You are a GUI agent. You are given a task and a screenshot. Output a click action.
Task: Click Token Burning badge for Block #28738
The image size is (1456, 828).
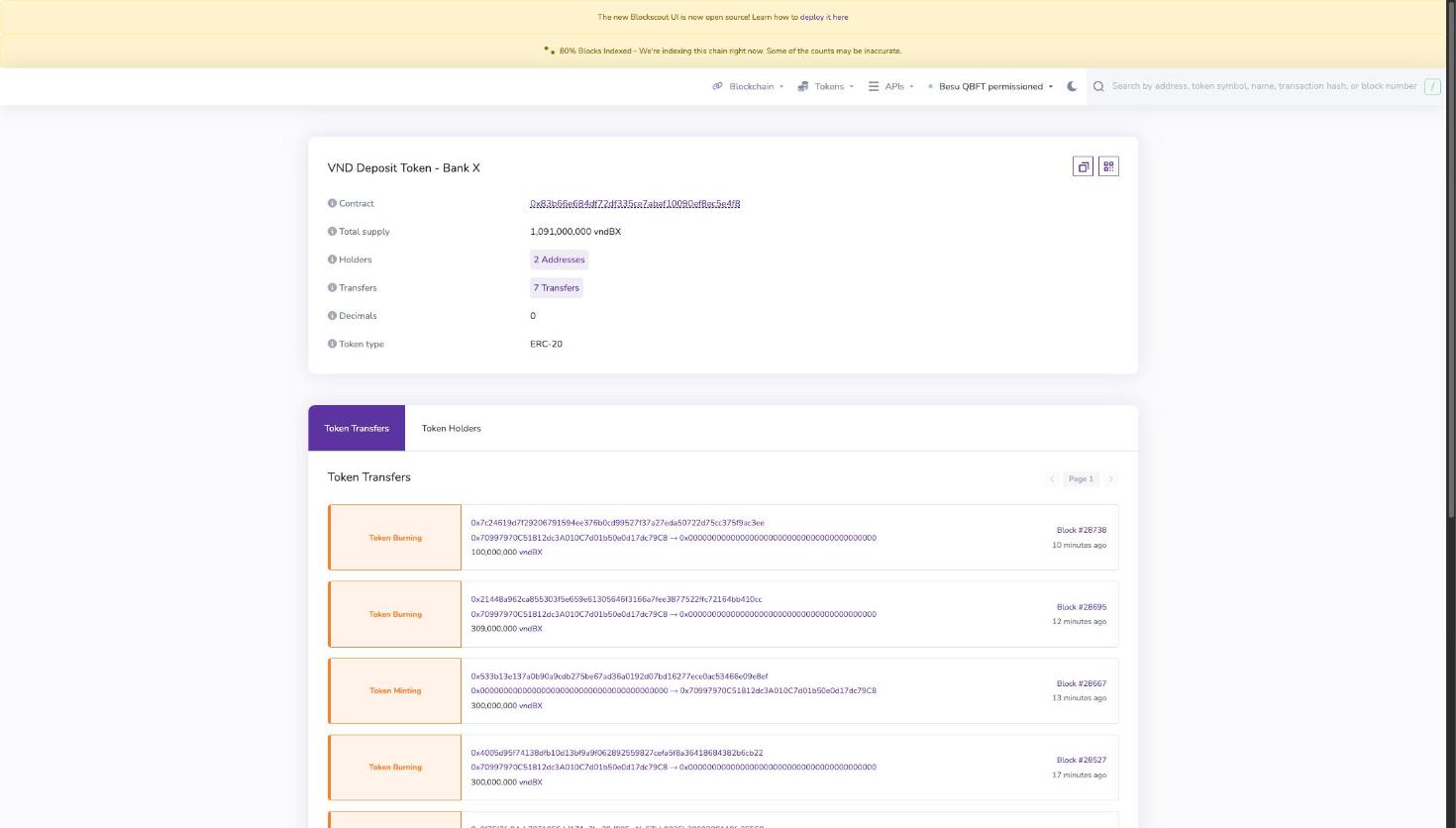coord(395,538)
